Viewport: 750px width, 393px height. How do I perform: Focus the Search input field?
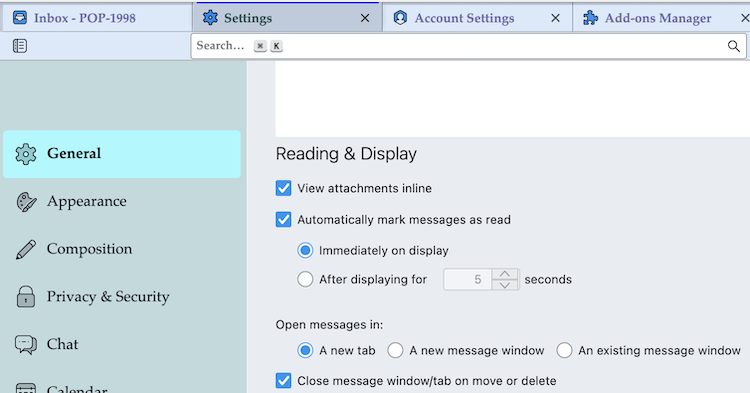[468, 46]
